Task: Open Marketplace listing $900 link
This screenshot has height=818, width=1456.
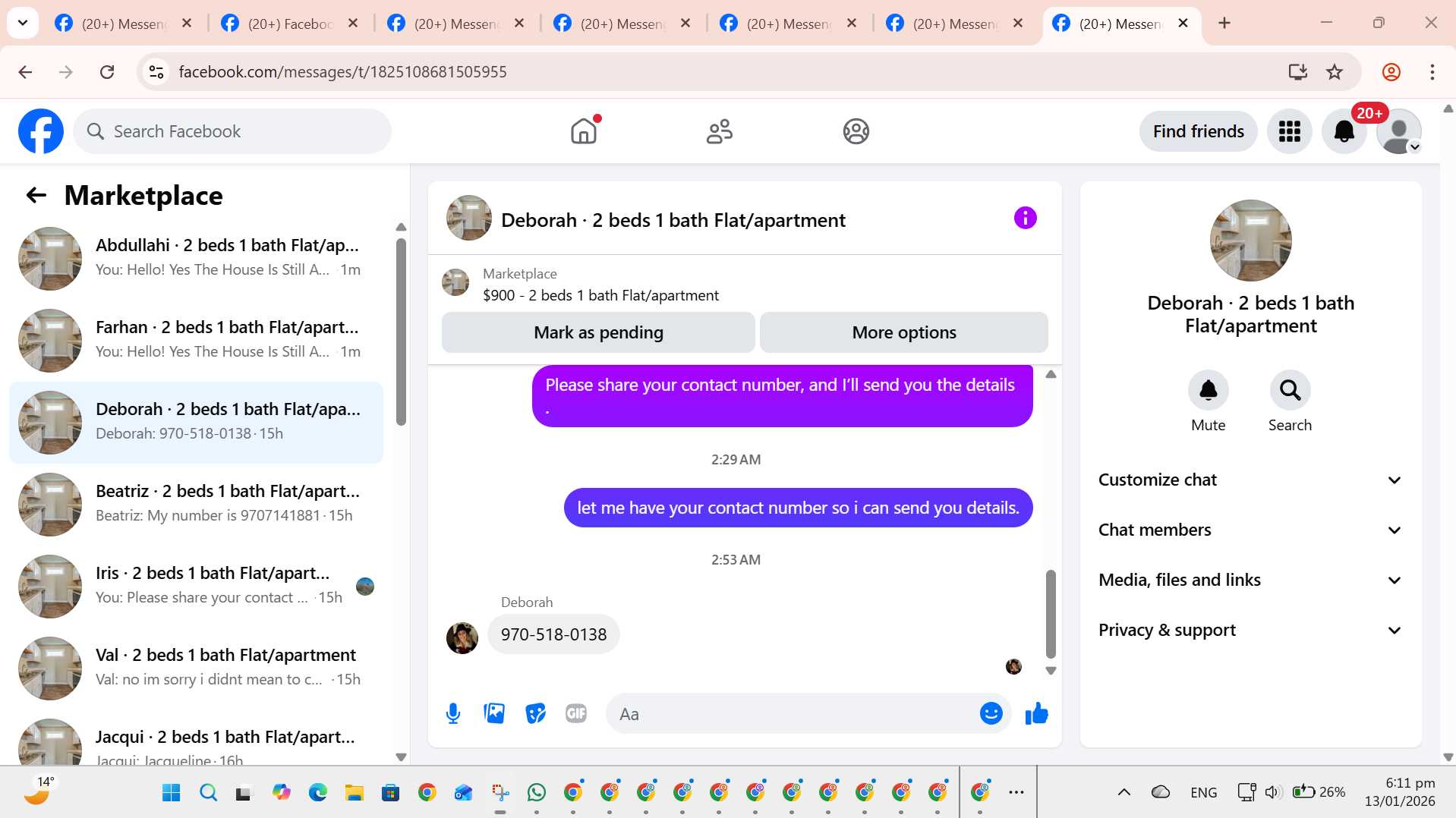Action: pyautogui.click(x=600, y=295)
